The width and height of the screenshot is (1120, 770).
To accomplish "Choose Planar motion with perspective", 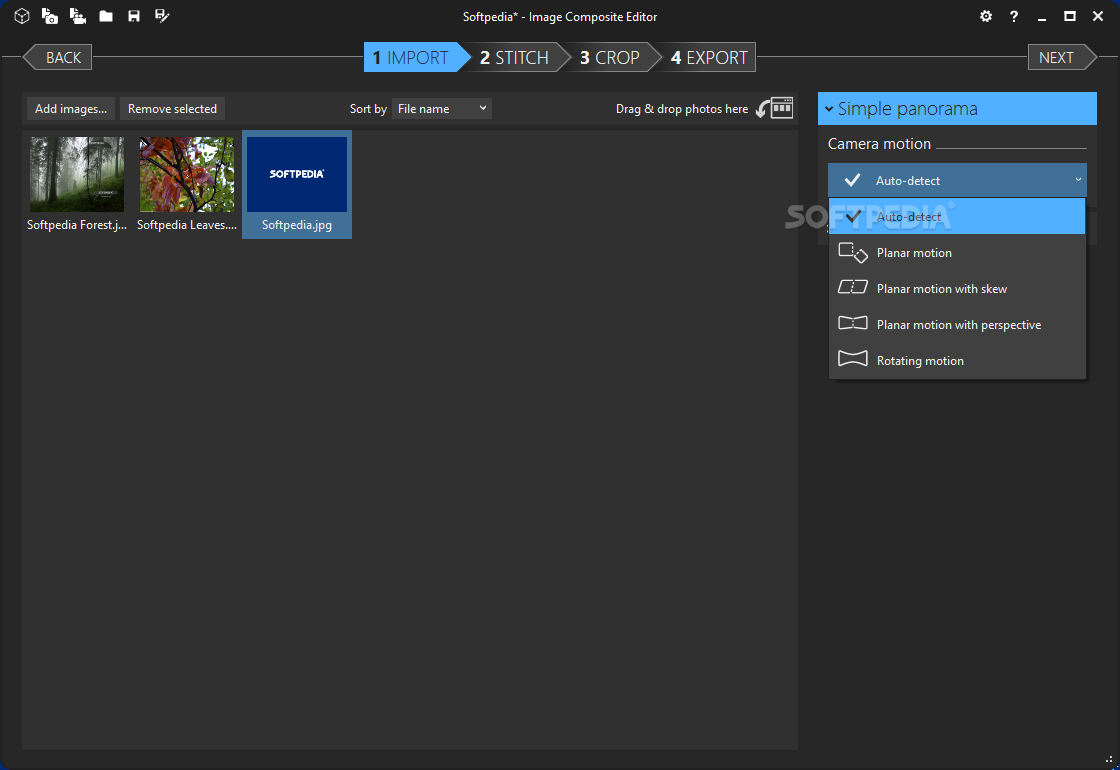I will click(957, 324).
